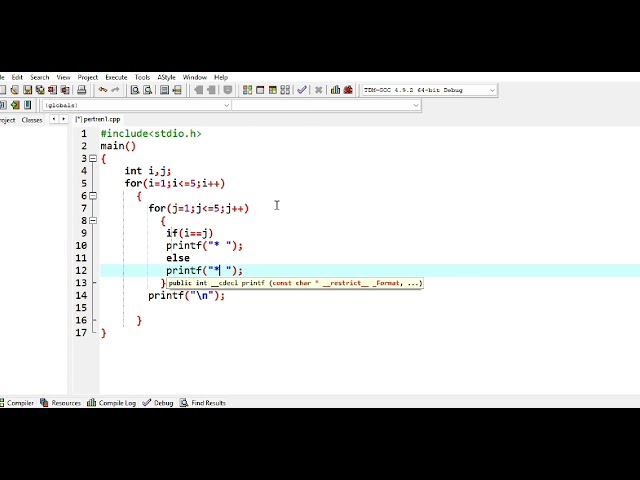
Task: Click the Close All files toolbar icon
Action: coord(65,90)
